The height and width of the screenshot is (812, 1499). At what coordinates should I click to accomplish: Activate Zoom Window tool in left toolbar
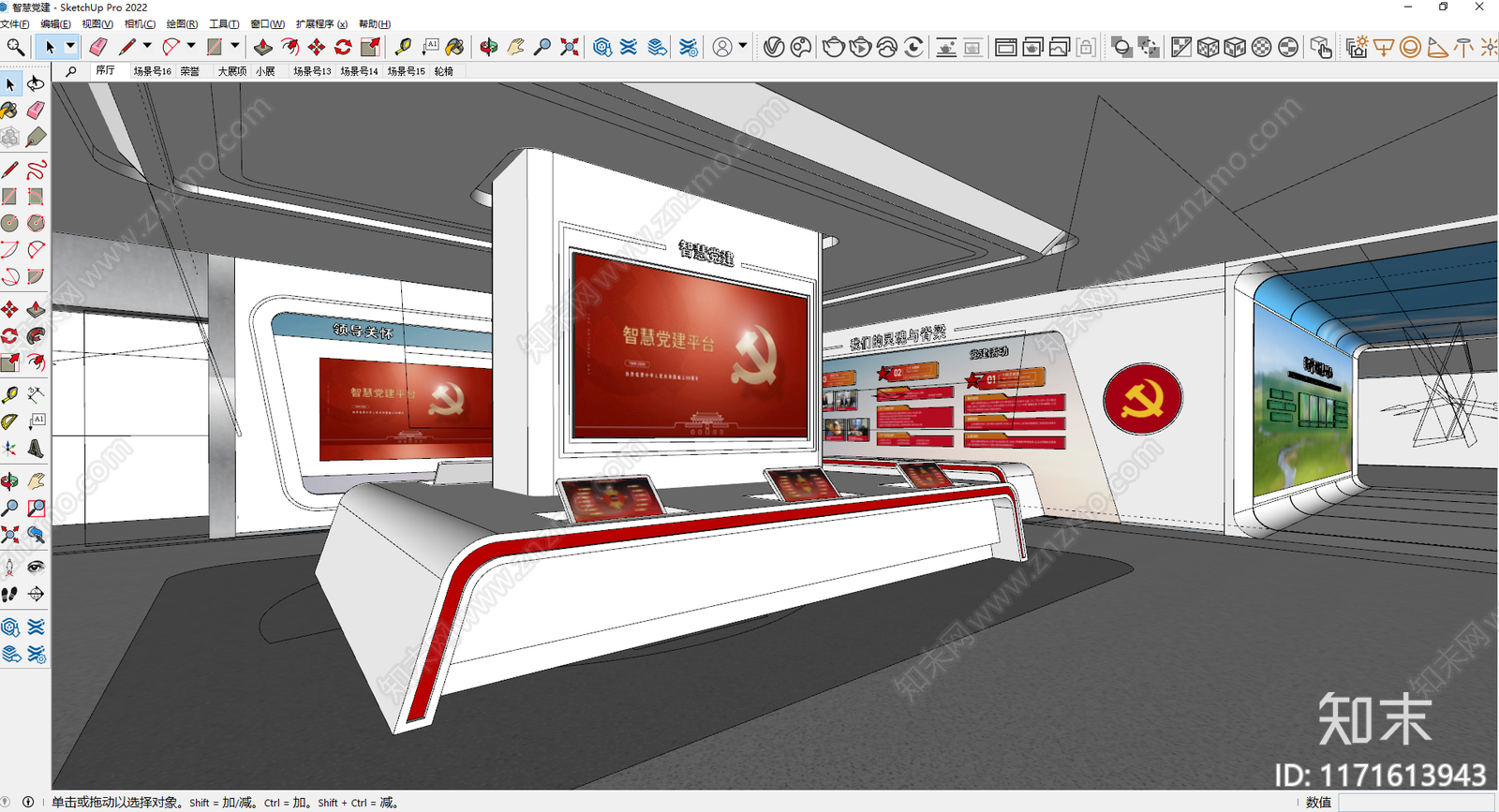tap(36, 508)
